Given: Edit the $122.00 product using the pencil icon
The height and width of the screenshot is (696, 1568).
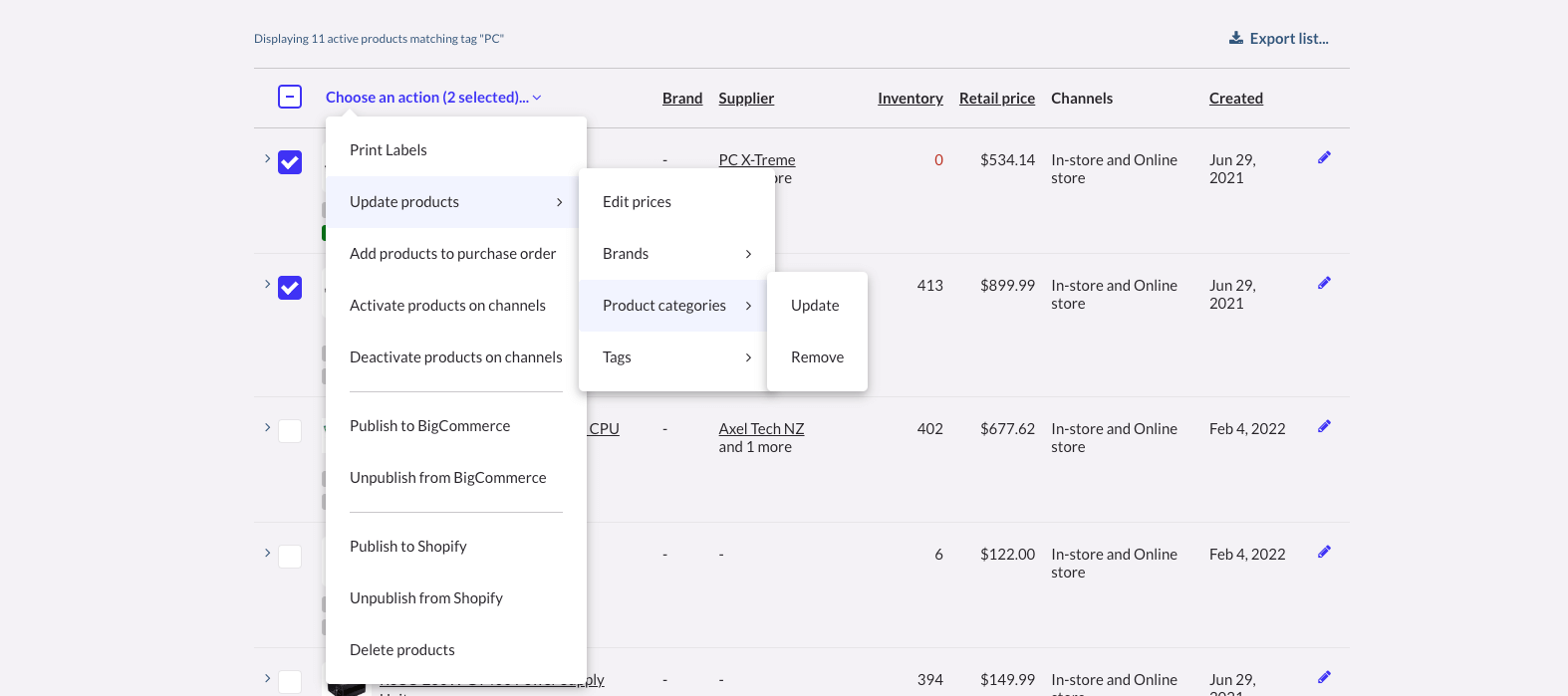Looking at the screenshot, I should [x=1324, y=552].
